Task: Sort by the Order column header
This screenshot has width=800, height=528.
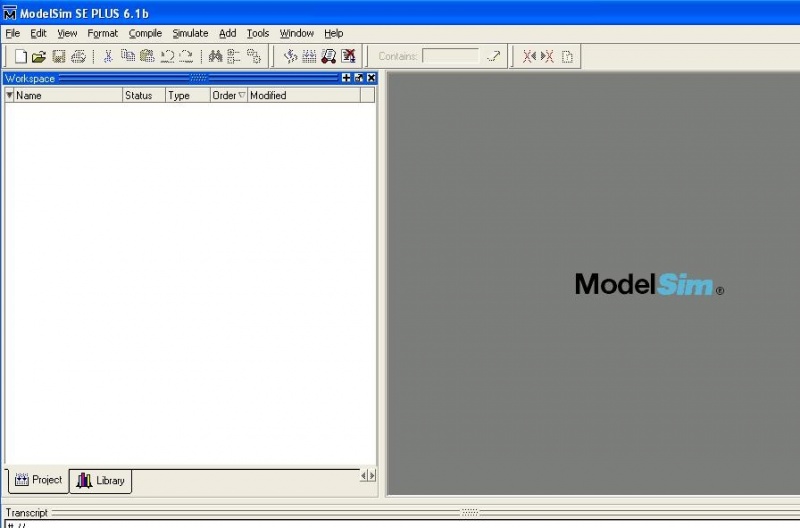Action: point(228,96)
